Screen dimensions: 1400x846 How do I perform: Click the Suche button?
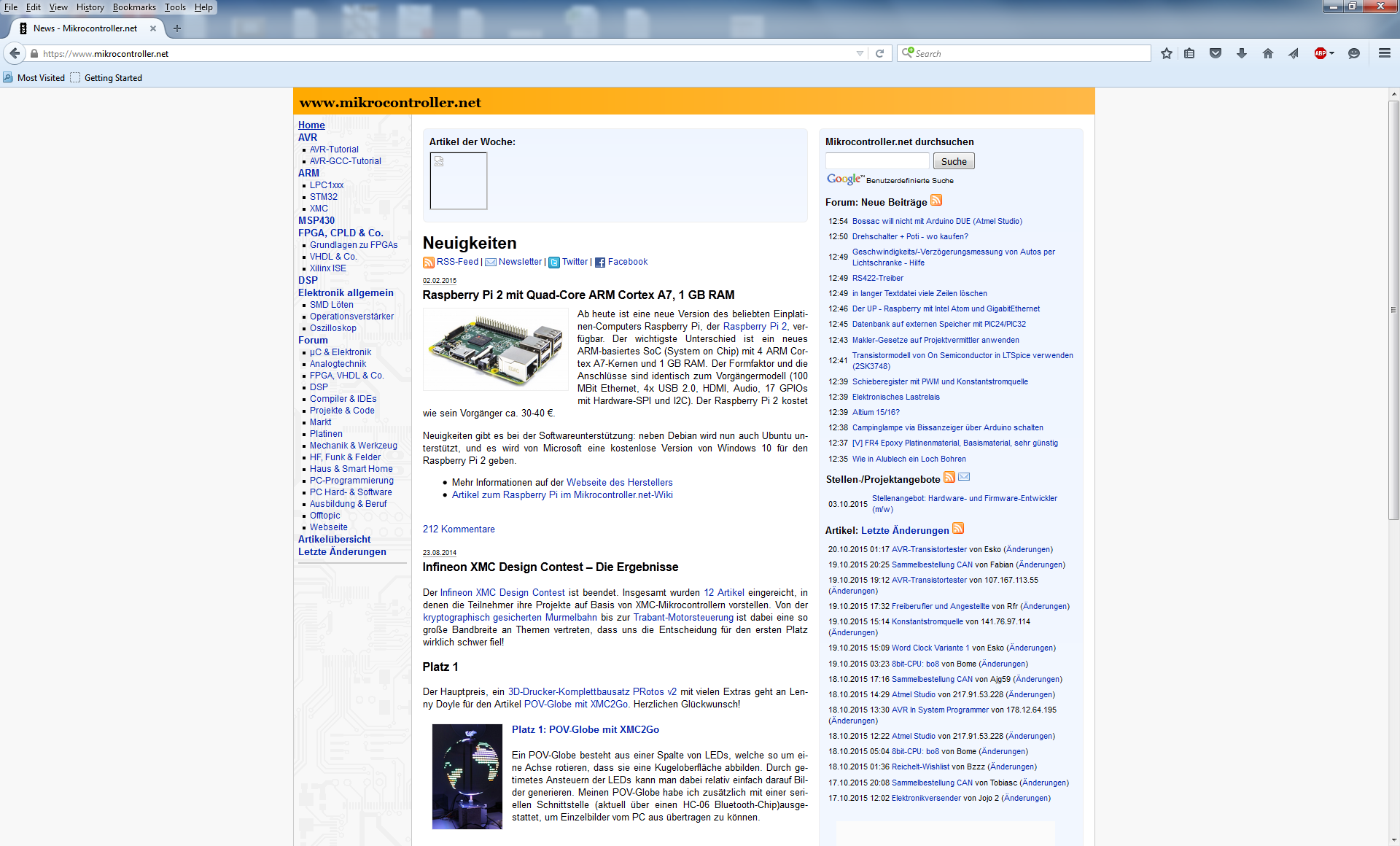(954, 161)
